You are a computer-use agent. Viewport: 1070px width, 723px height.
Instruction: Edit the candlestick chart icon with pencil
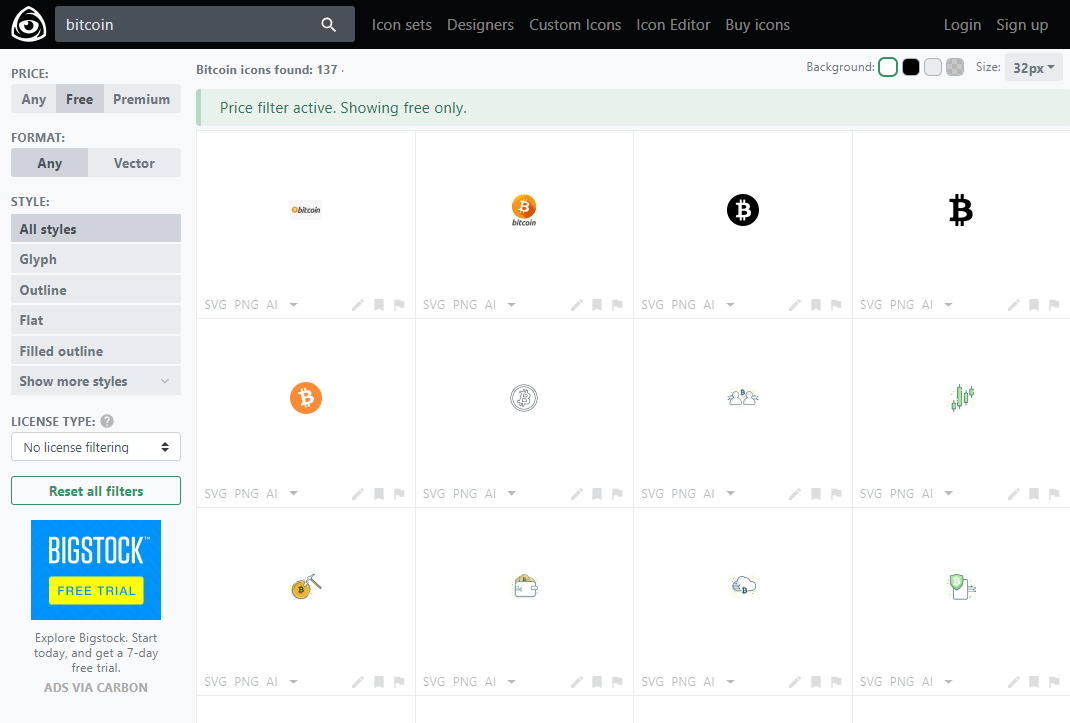1014,494
